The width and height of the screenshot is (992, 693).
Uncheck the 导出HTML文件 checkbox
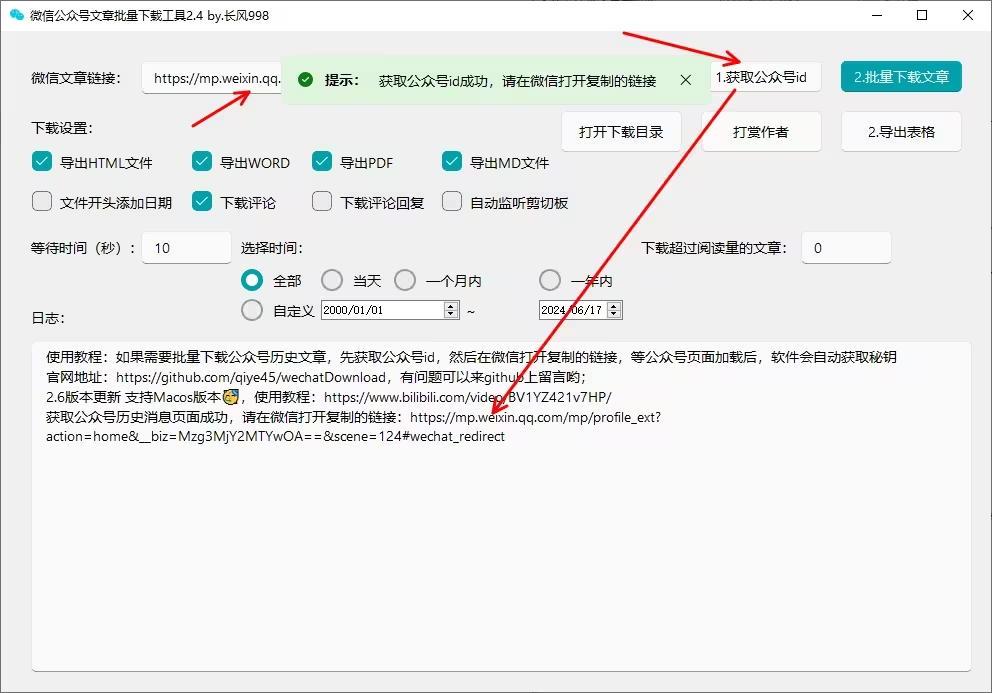42,162
